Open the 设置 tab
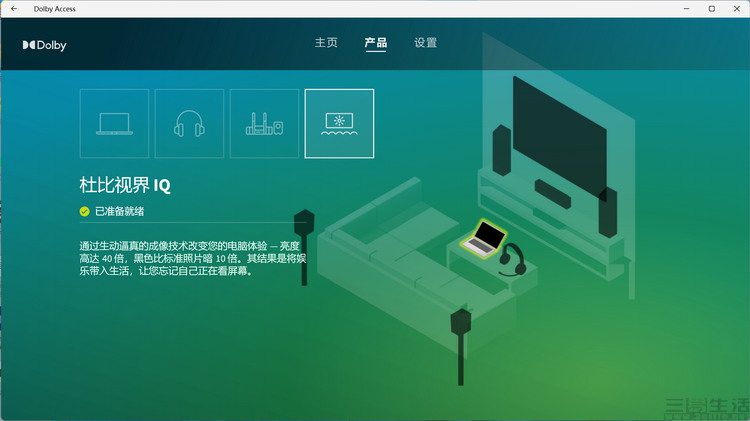This screenshot has width=750, height=421. coord(426,43)
